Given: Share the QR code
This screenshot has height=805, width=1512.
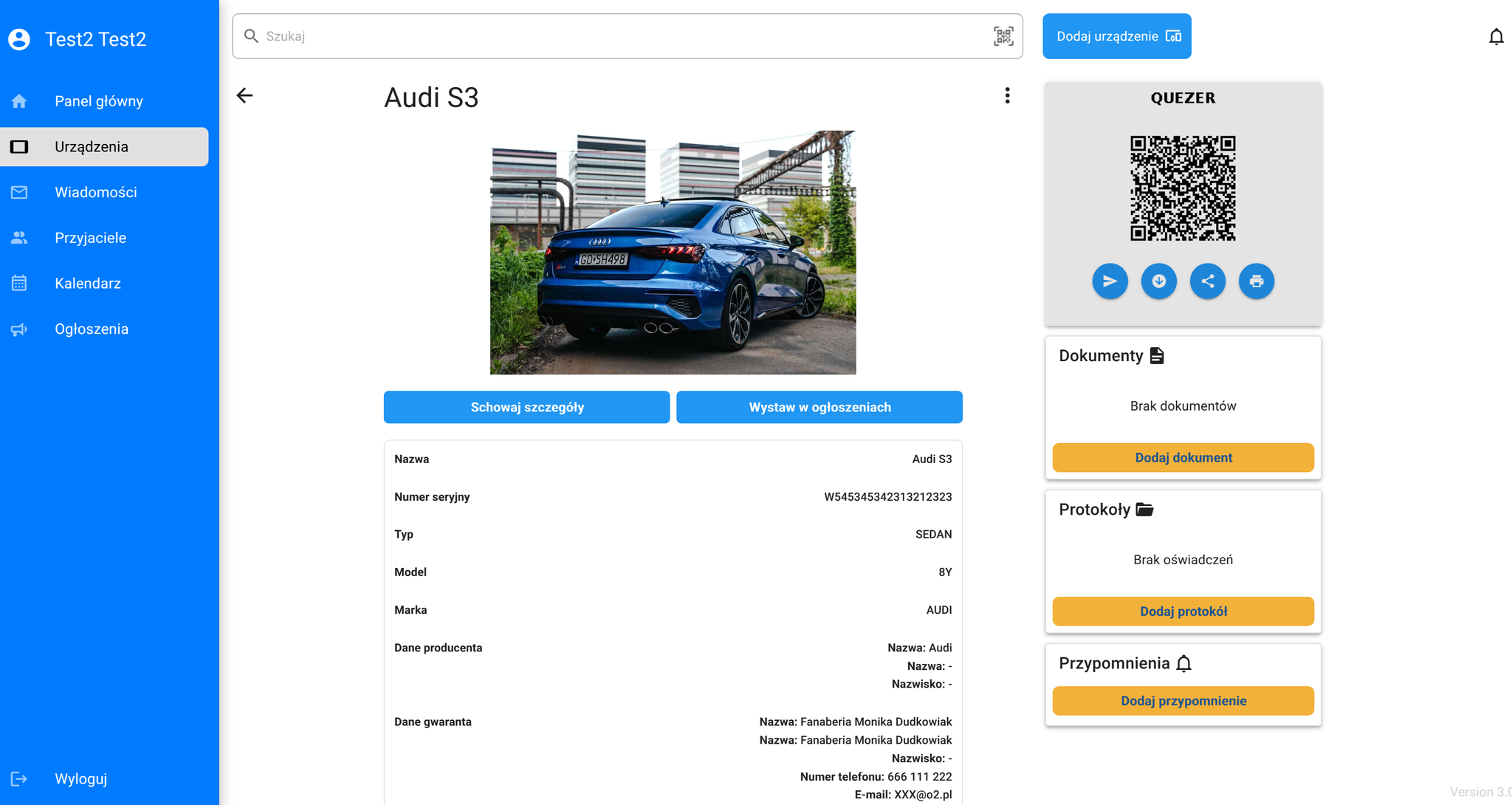Looking at the screenshot, I should click(1208, 281).
